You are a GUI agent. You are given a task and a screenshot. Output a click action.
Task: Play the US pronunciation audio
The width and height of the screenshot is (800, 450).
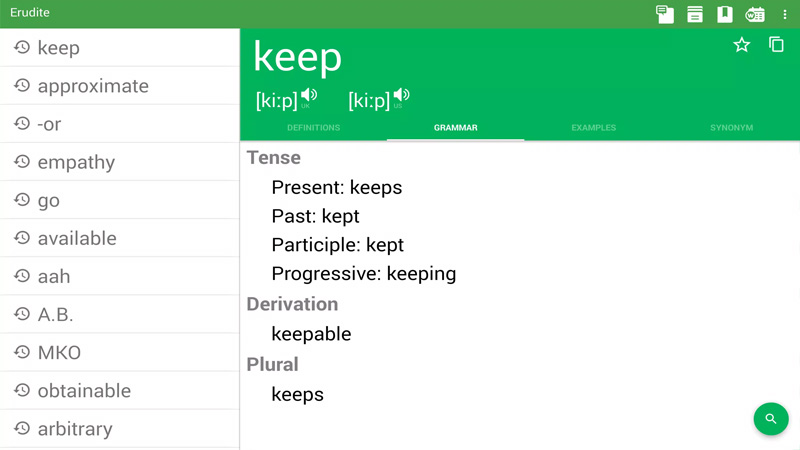(x=401, y=96)
